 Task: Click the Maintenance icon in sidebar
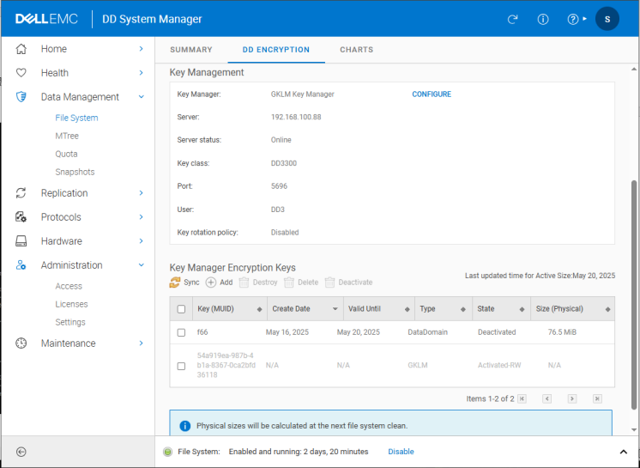tap(21, 343)
